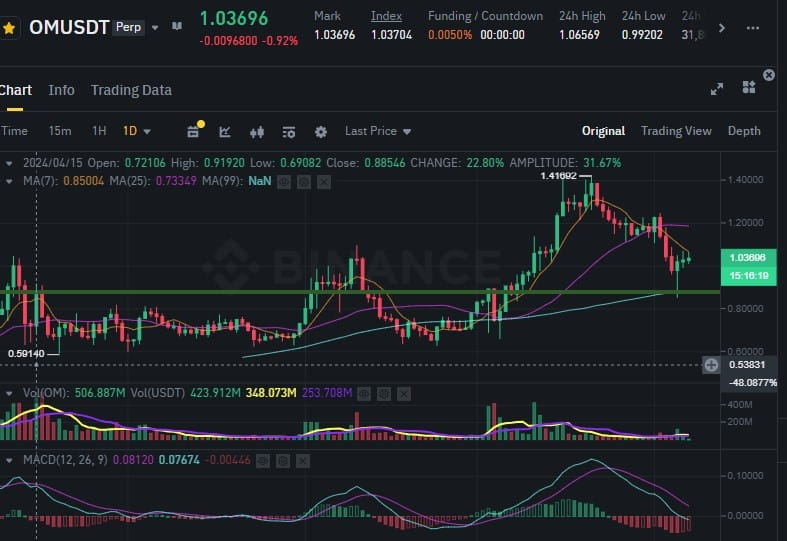Switch to the Info tab
This screenshot has height=541, width=787.
click(x=61, y=90)
